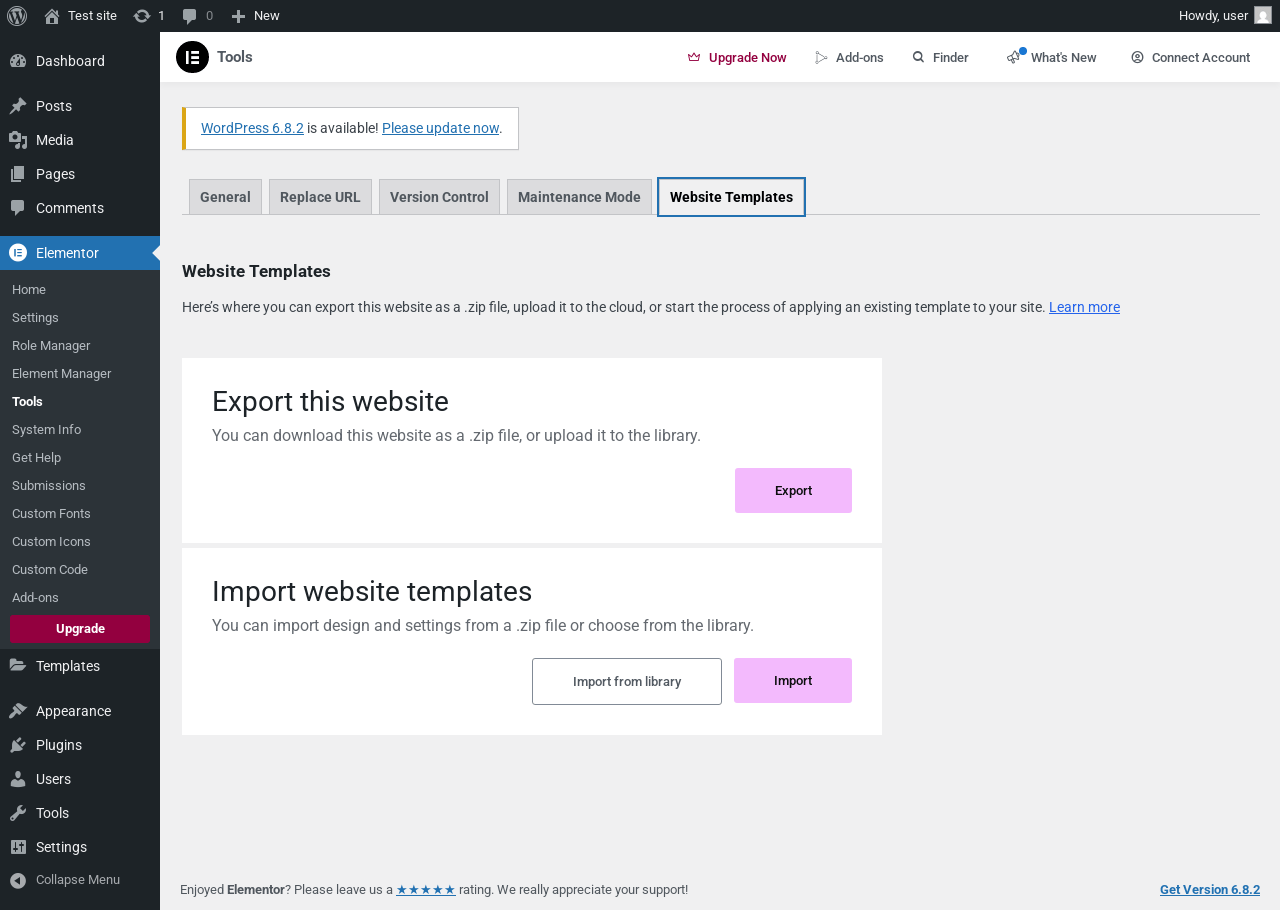Open the comments bubble in admin bar
Image resolution: width=1280 pixels, height=910 pixels.
190,16
